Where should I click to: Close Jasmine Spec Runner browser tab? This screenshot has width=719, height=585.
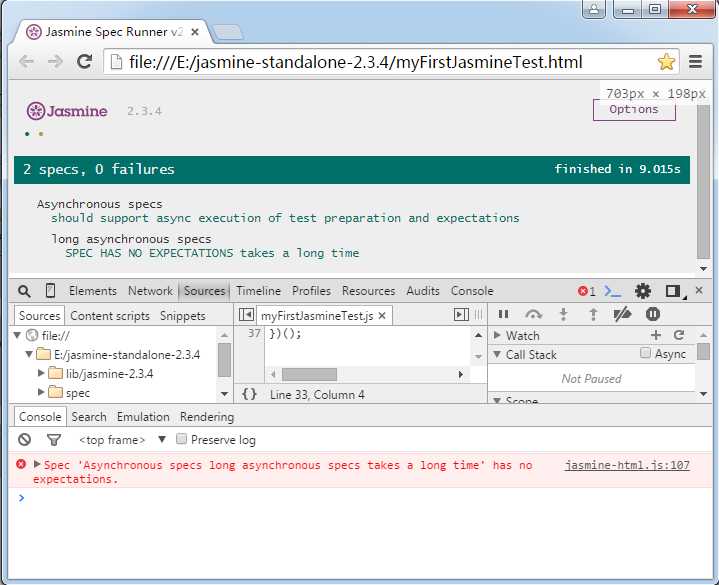point(195,32)
